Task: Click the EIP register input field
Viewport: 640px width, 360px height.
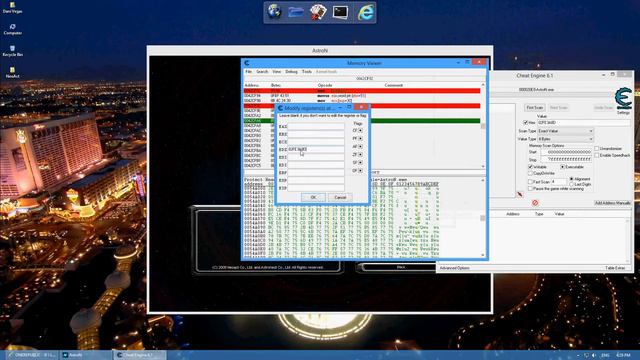Action: click(x=316, y=188)
